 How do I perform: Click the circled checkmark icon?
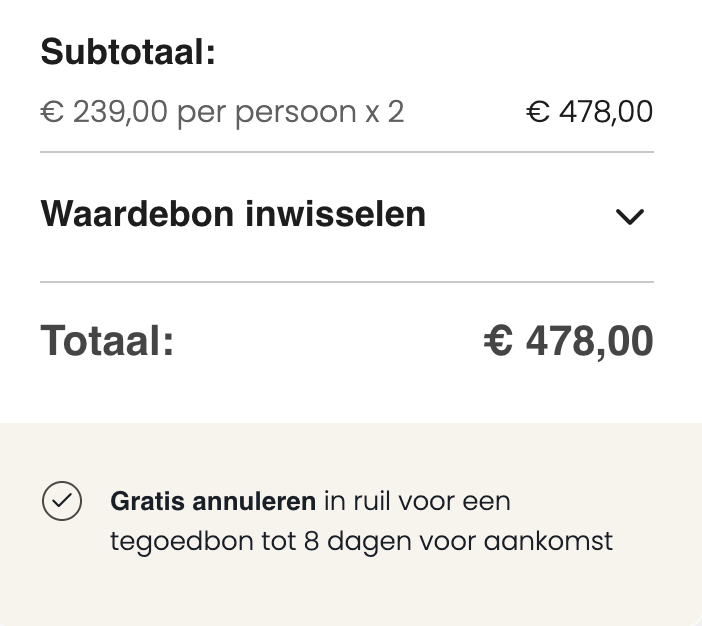click(x=62, y=501)
